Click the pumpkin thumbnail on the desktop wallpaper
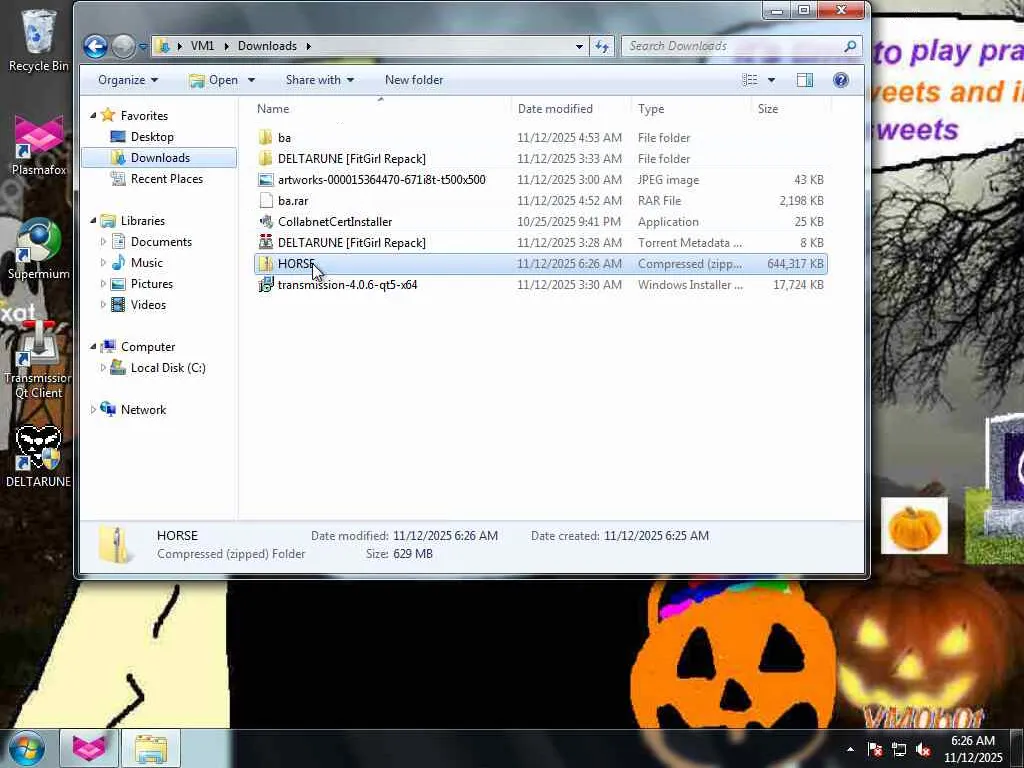The height and width of the screenshot is (768, 1024). tap(914, 526)
